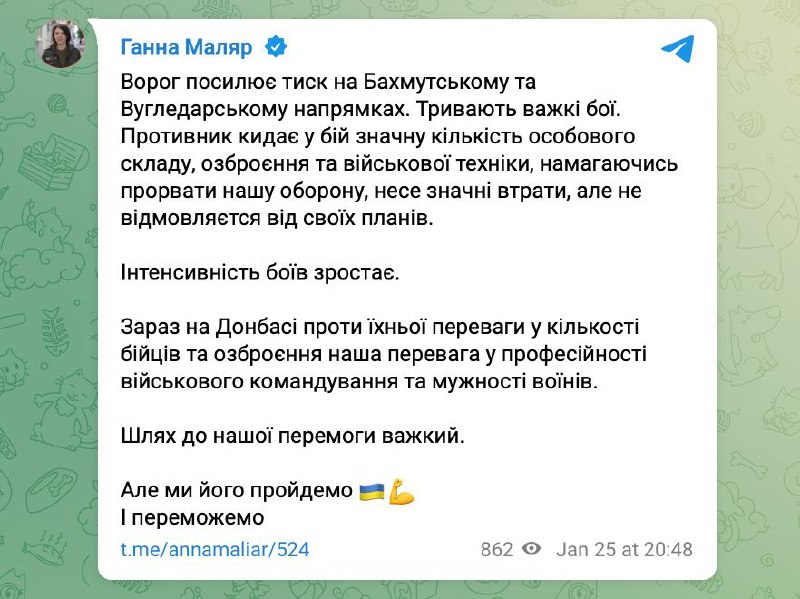Click the final line "І переможемо"
800x599 pixels.
pos(191,518)
